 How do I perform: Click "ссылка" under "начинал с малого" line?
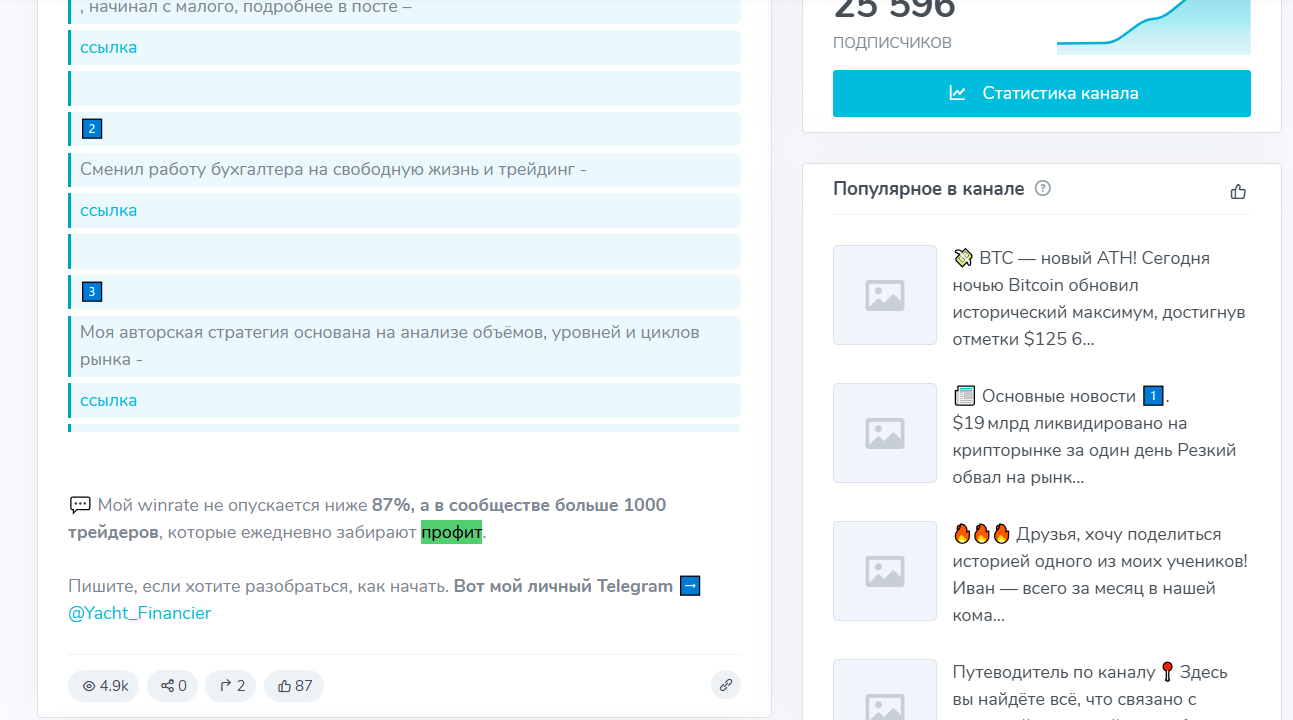tap(109, 47)
